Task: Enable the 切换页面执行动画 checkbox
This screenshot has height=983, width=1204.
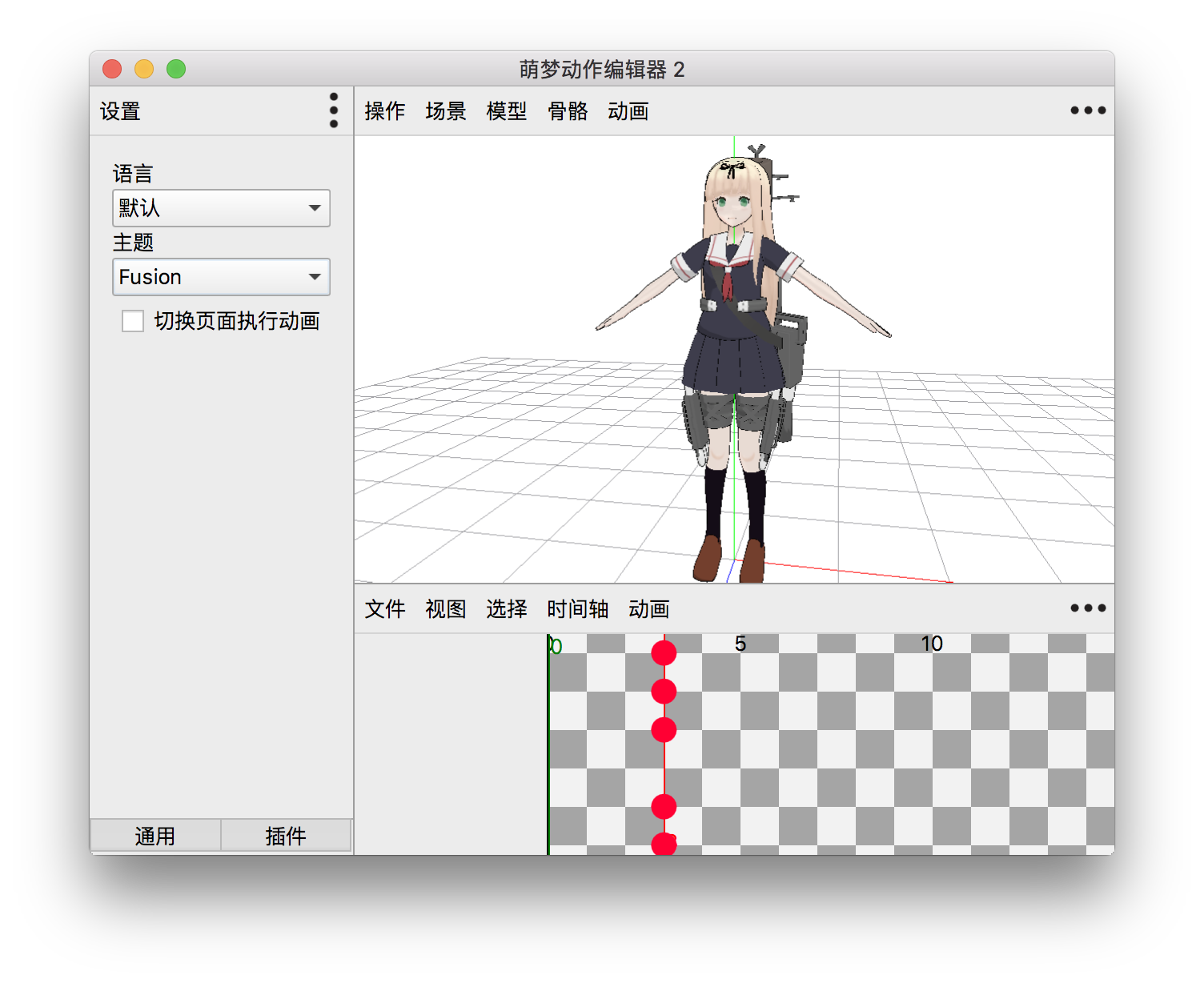Action: click(x=133, y=321)
